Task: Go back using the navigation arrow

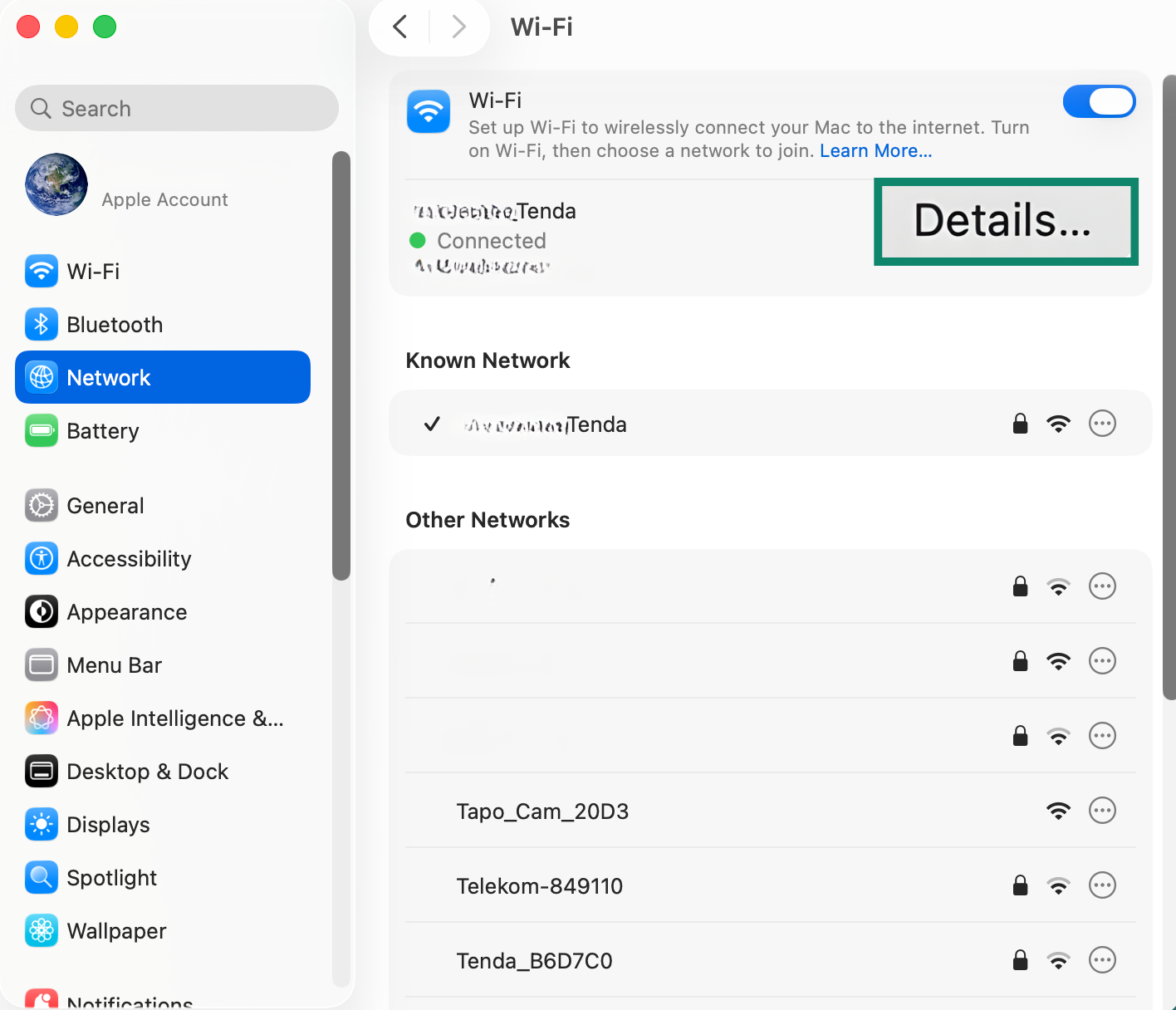Action: tap(399, 27)
